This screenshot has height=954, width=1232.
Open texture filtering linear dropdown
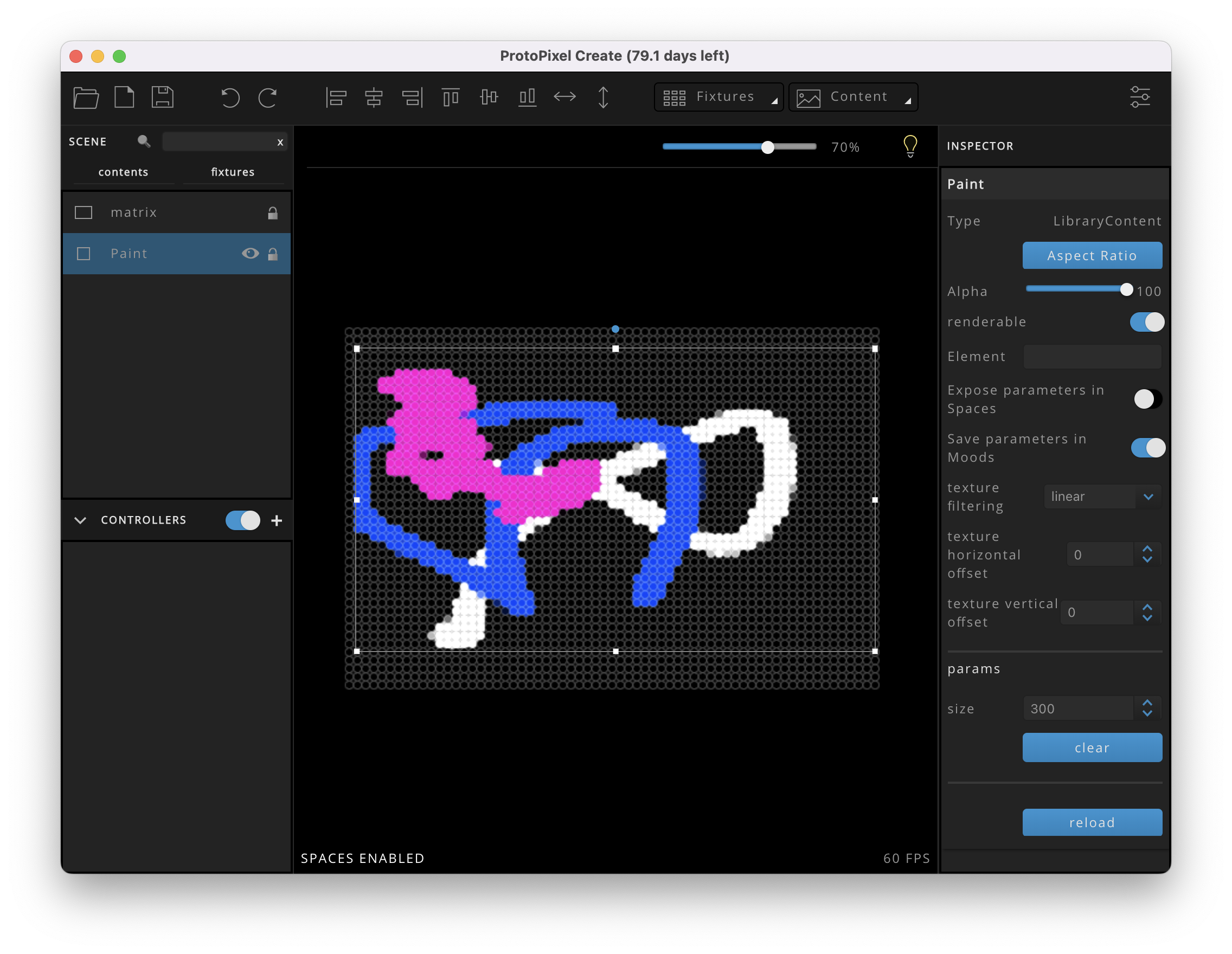[x=1102, y=497]
